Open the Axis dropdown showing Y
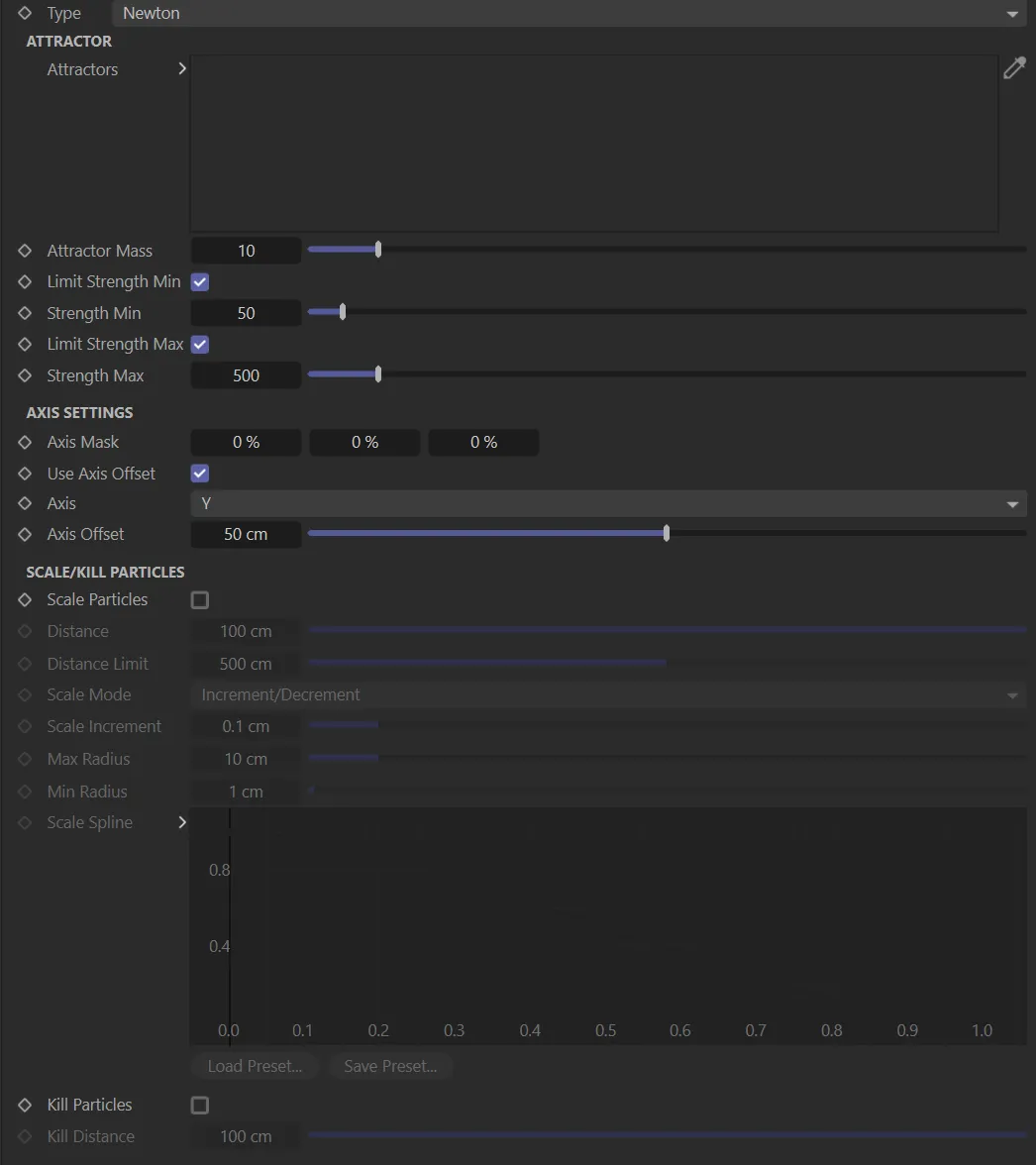 (x=609, y=503)
